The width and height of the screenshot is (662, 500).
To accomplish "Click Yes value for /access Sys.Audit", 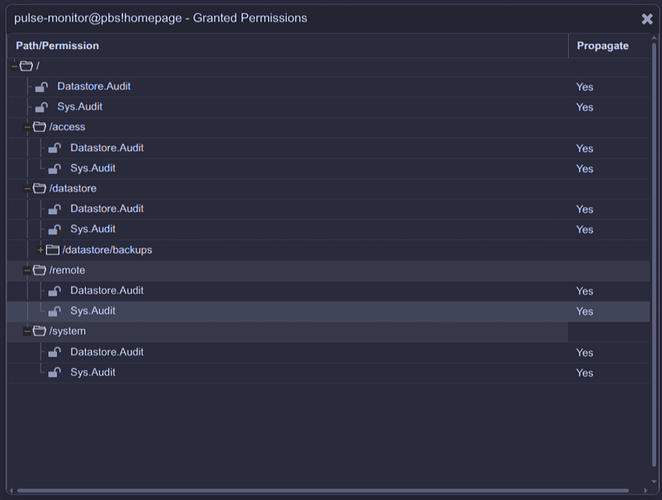I will [x=585, y=169].
